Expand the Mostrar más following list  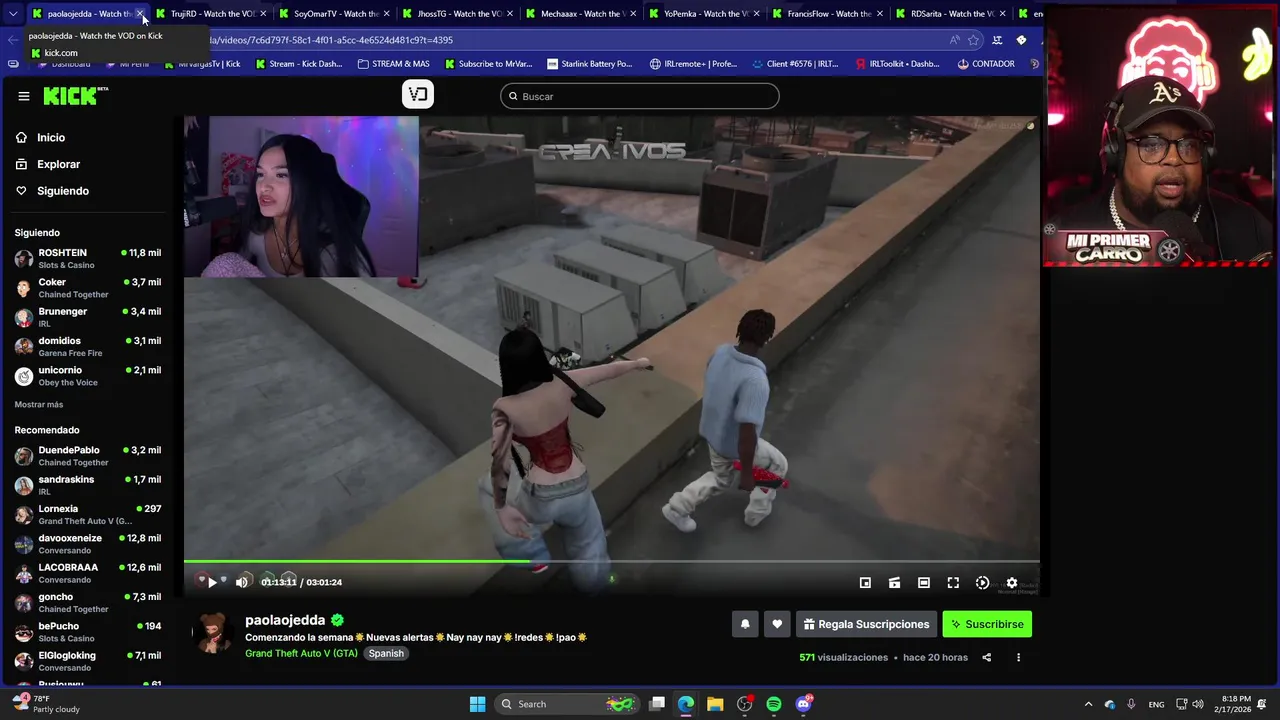(x=39, y=405)
